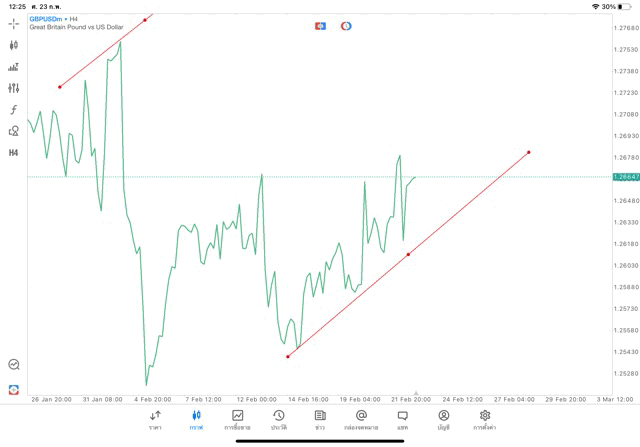Open the Quotes (ราคา) tab
Viewport: 640px width, 447px height.
pos(155,419)
